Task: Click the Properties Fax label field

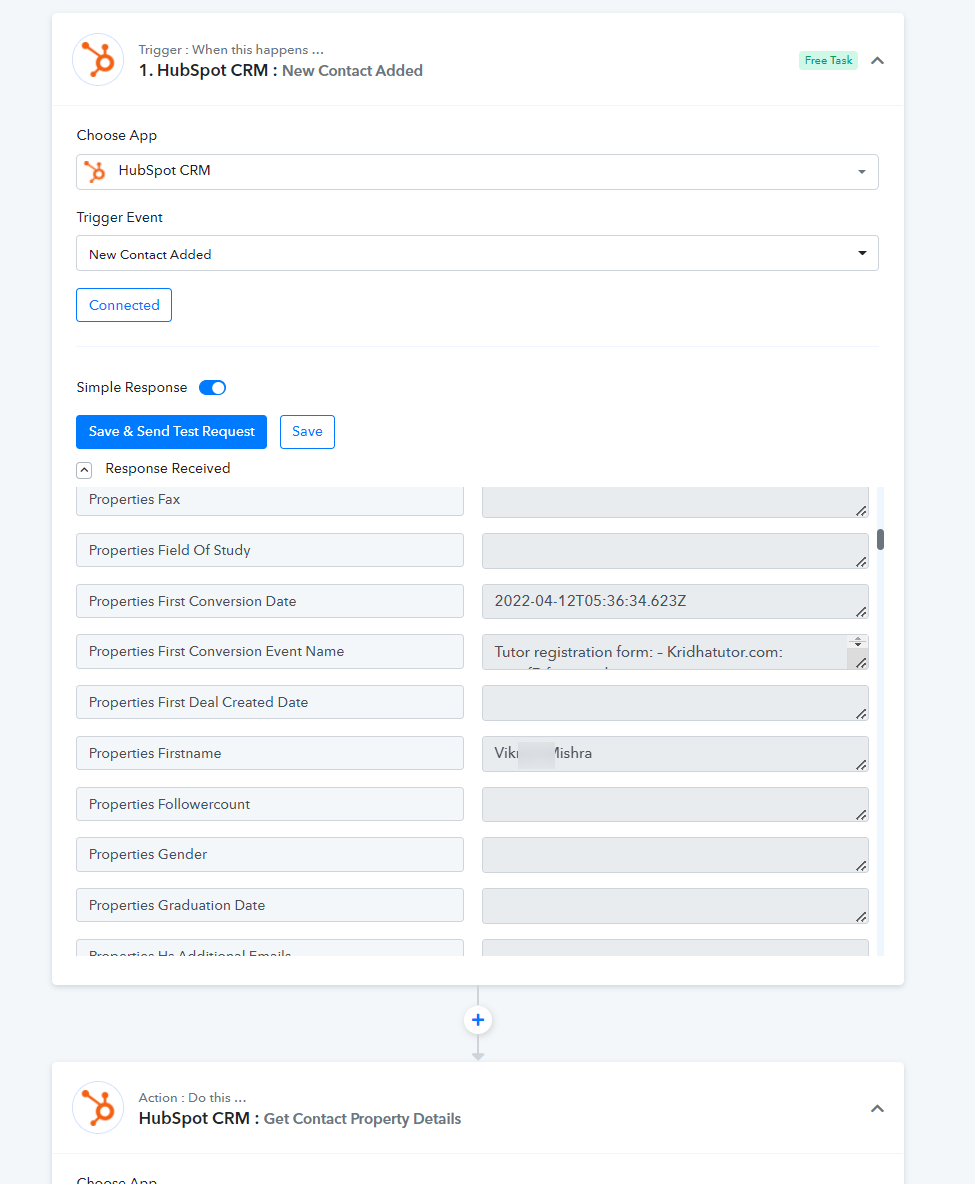Action: (x=270, y=501)
